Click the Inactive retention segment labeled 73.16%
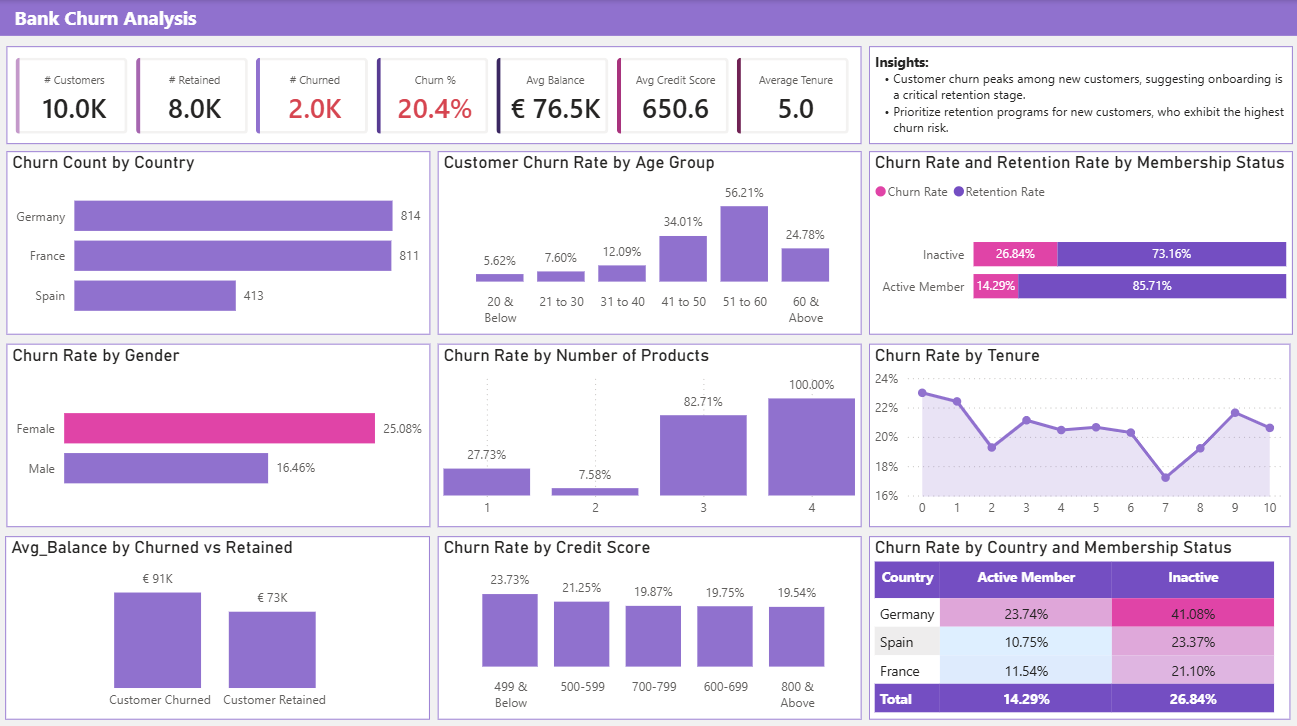Viewport: 1297px width, 726px height. click(1172, 254)
